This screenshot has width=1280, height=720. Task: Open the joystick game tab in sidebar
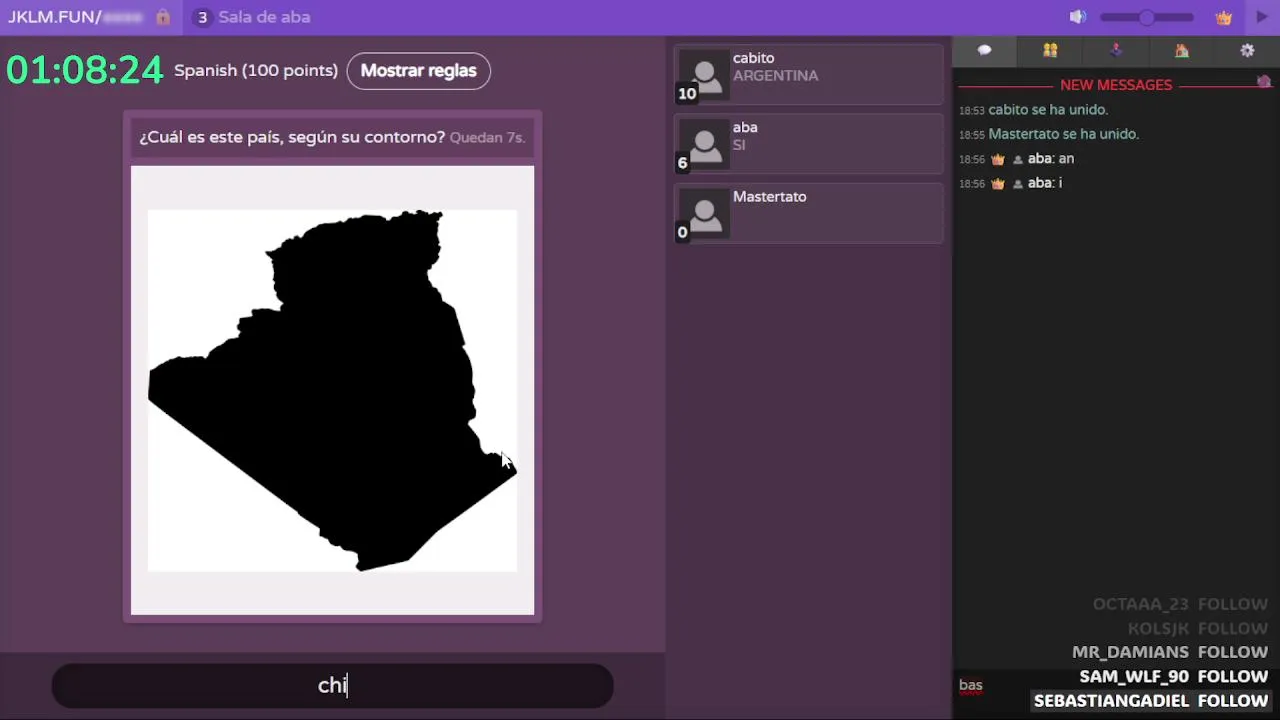(1116, 50)
